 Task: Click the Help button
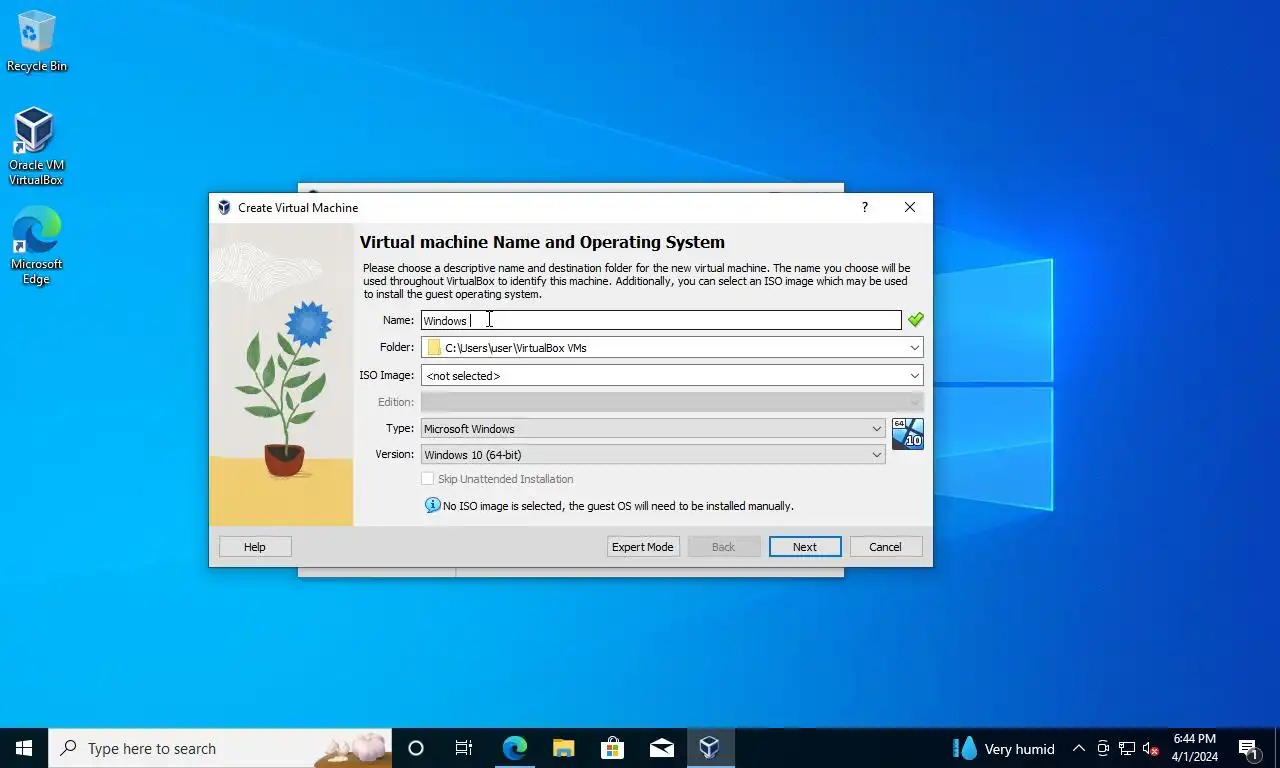coord(255,547)
